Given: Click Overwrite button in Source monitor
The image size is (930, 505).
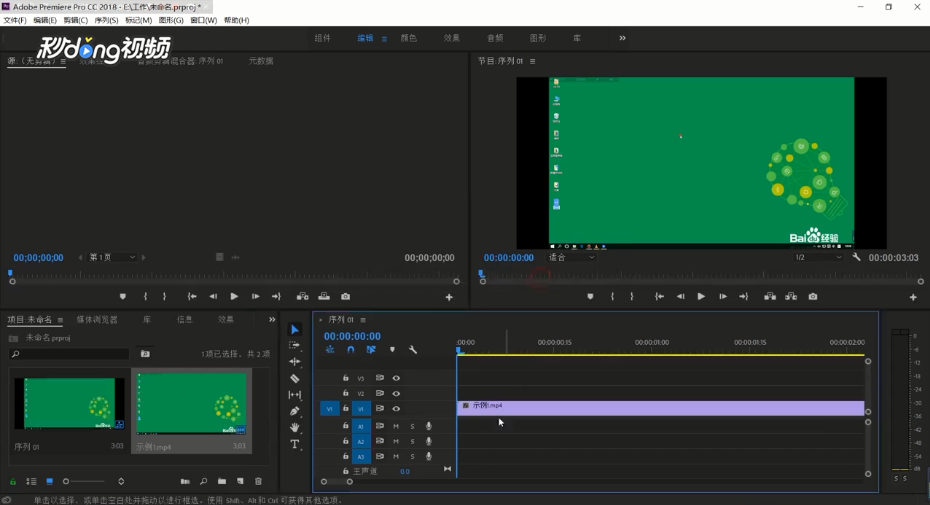Looking at the screenshot, I should pos(324,296).
